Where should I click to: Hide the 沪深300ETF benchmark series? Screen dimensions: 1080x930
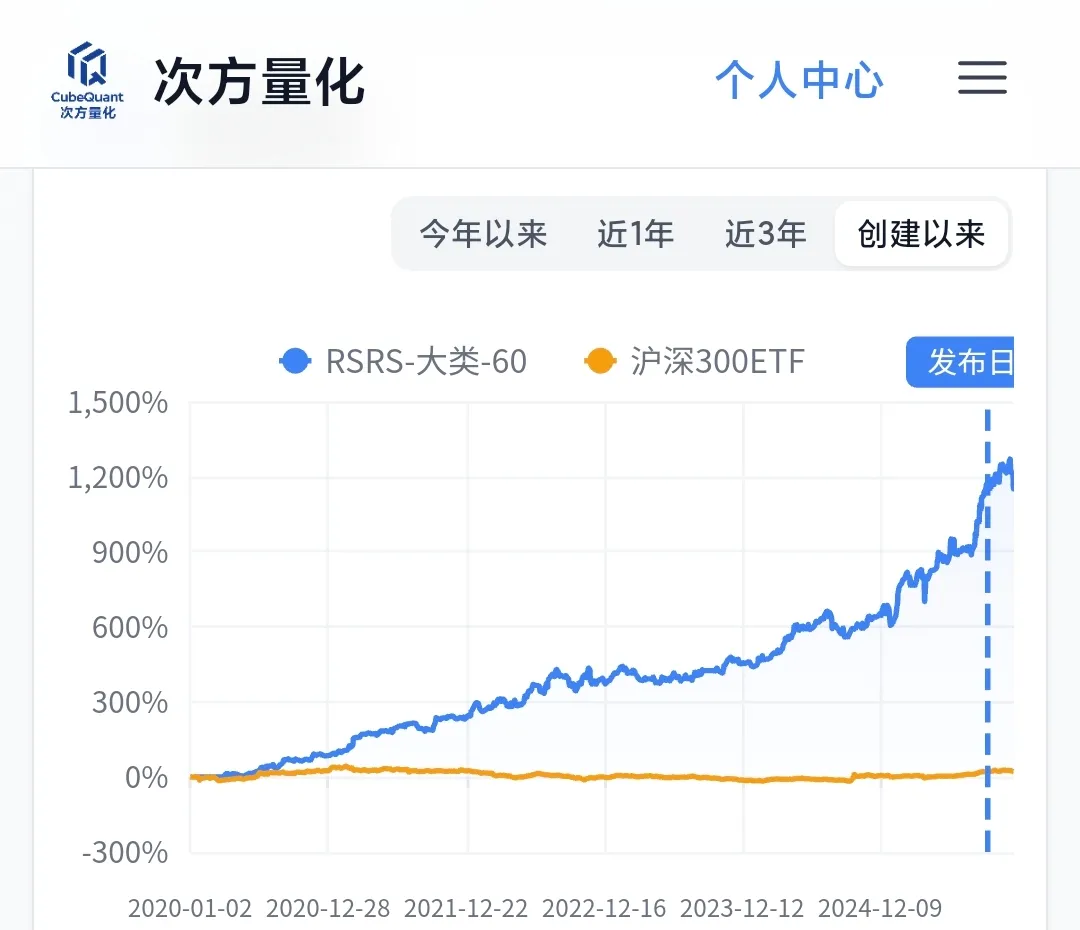[695, 361]
